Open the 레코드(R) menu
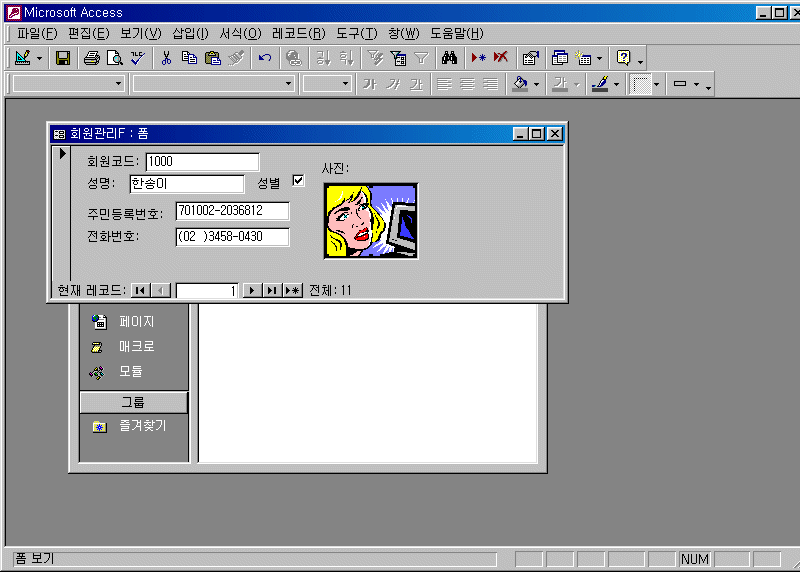The width and height of the screenshot is (800, 572). 298,34
